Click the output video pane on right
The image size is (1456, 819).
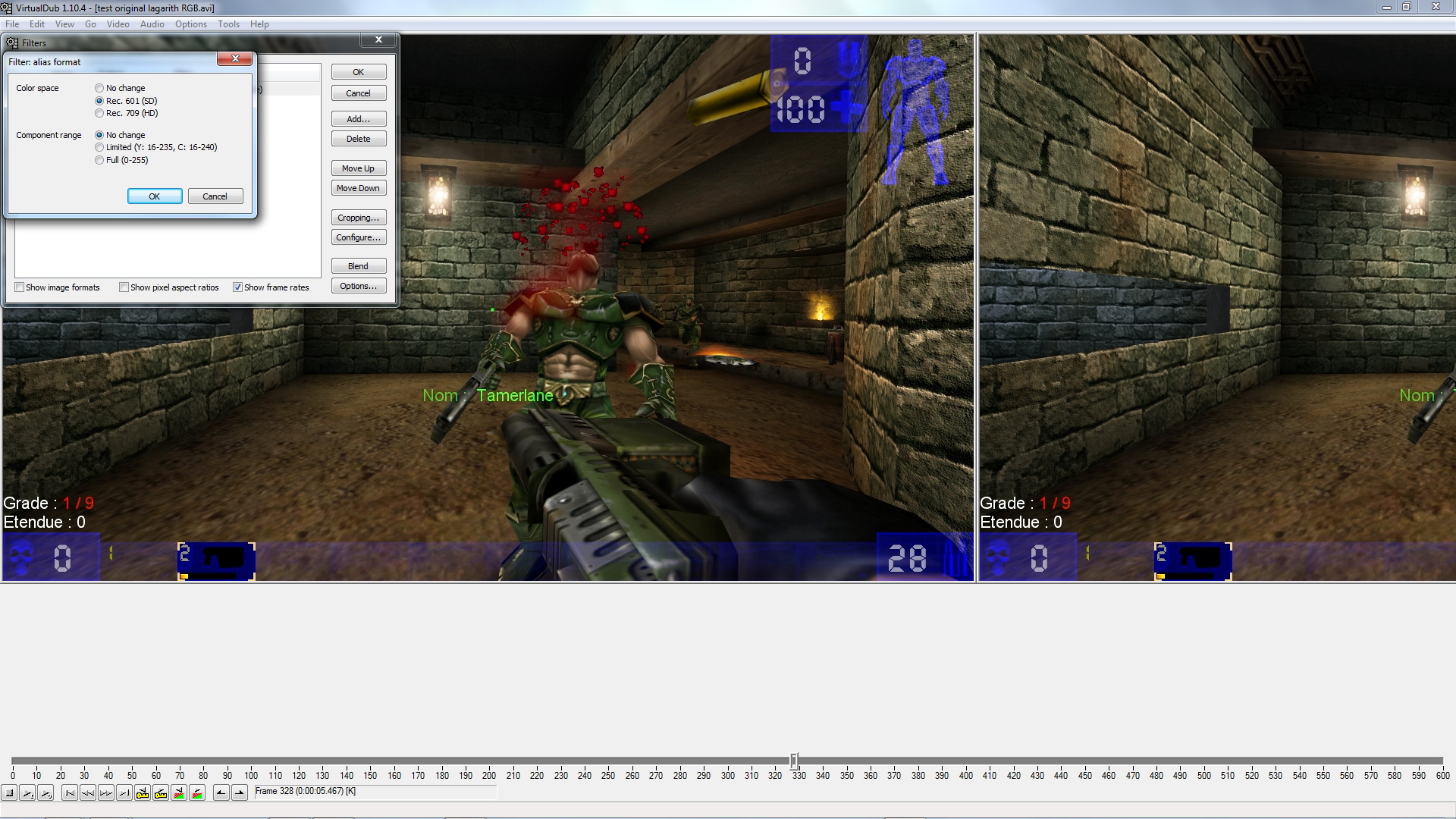[x=1217, y=308]
